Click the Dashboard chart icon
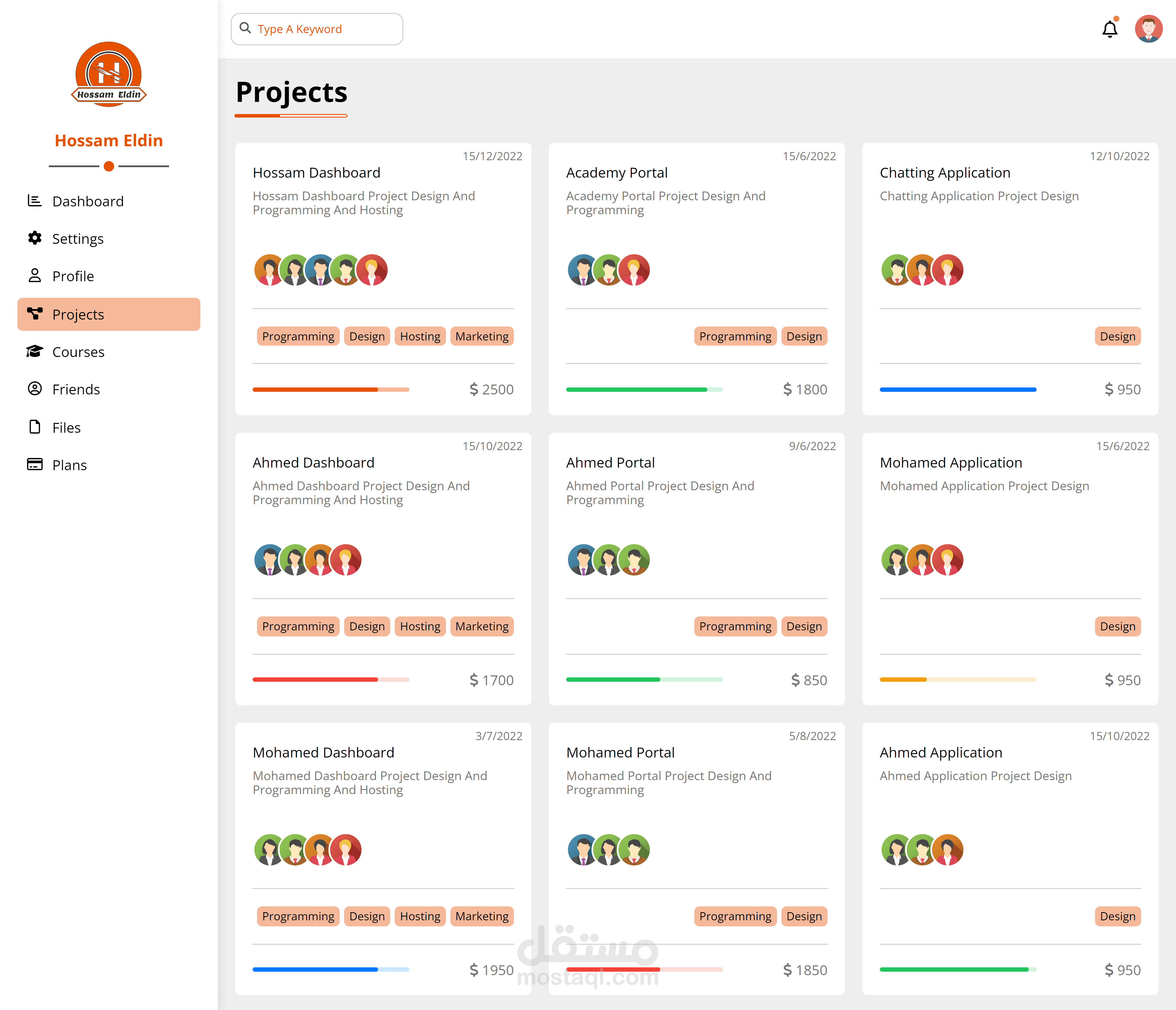This screenshot has width=1176, height=1010. click(35, 201)
